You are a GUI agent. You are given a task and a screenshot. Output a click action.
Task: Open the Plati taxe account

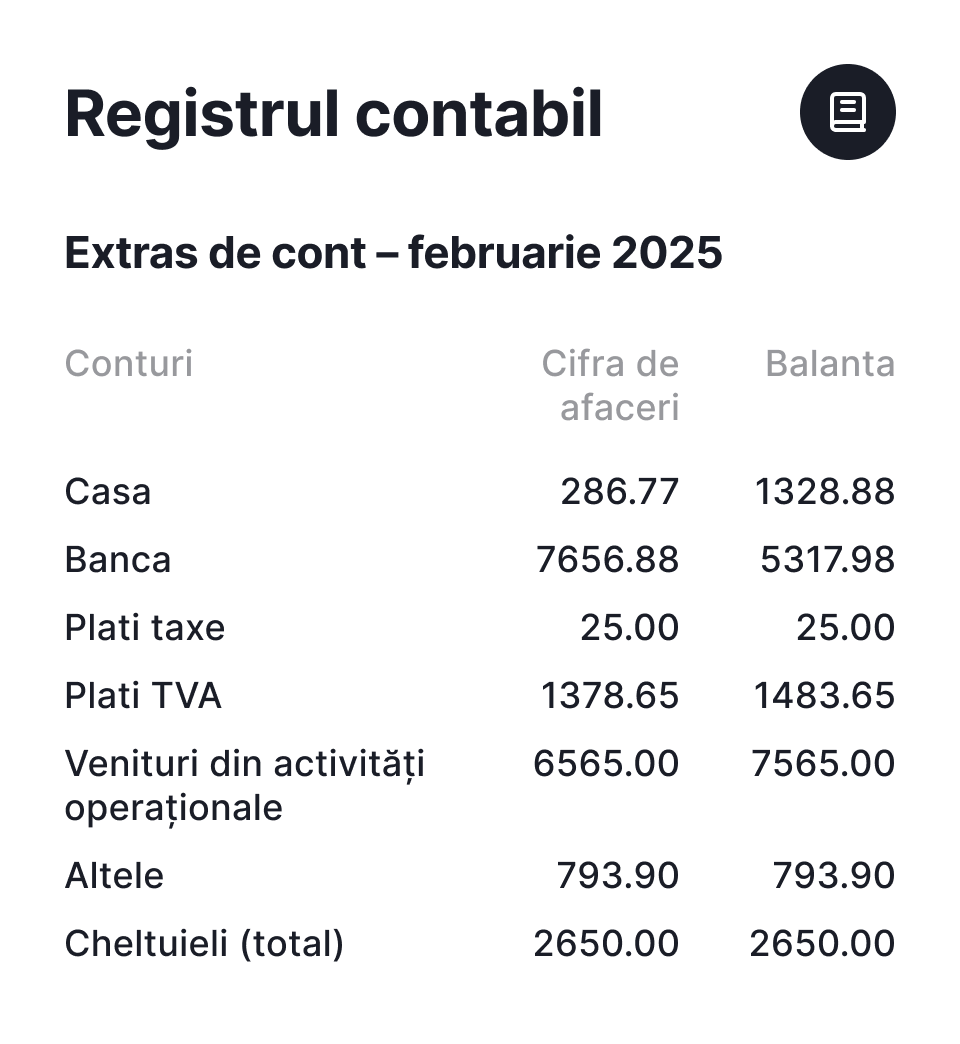click(145, 628)
